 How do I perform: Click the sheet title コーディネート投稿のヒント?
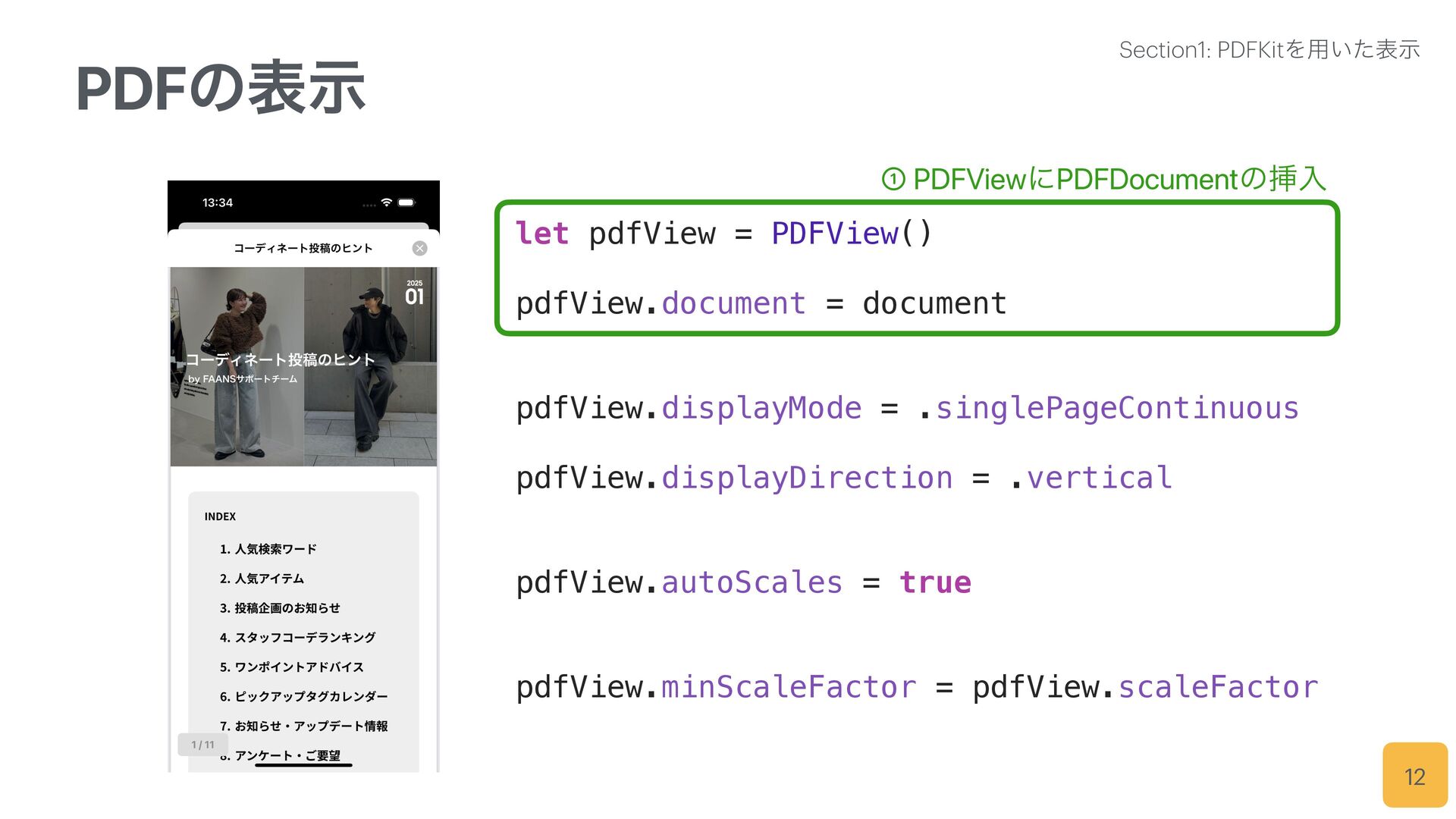click(303, 249)
